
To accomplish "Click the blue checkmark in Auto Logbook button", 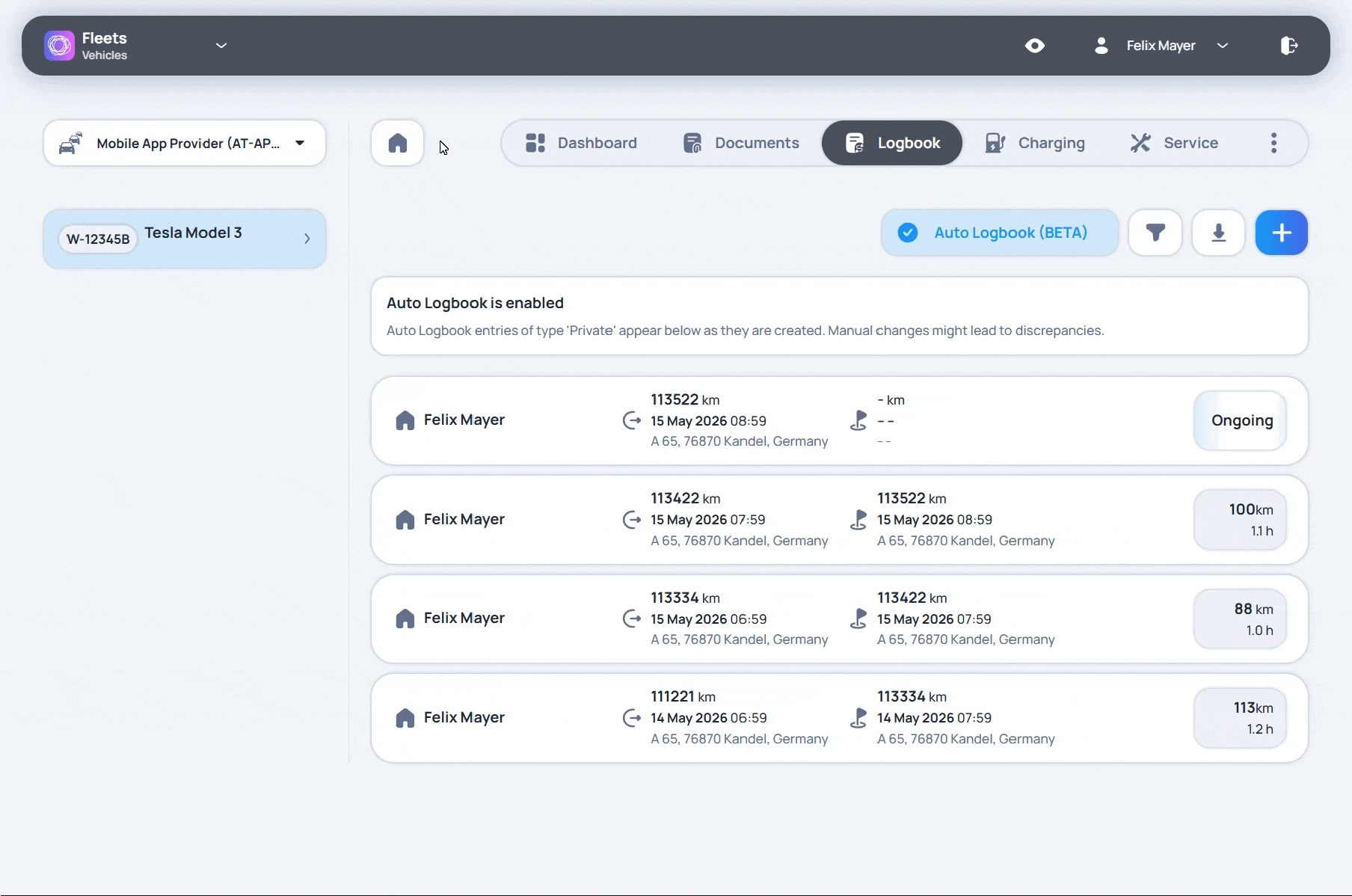I will (908, 233).
